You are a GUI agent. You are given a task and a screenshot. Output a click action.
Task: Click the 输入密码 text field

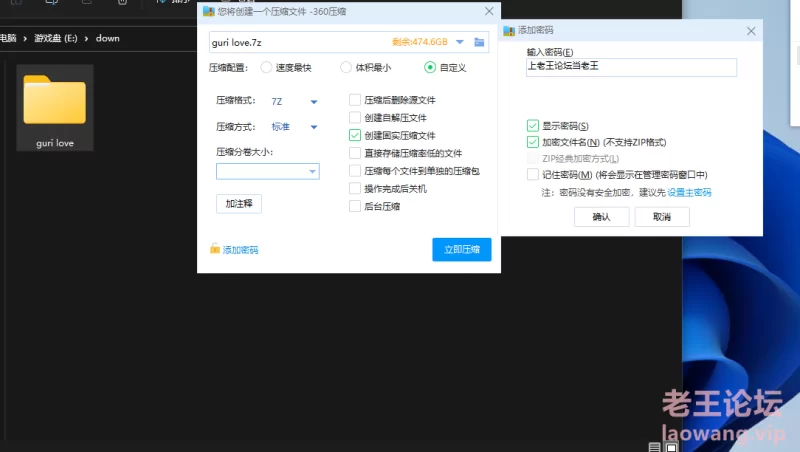pos(631,68)
